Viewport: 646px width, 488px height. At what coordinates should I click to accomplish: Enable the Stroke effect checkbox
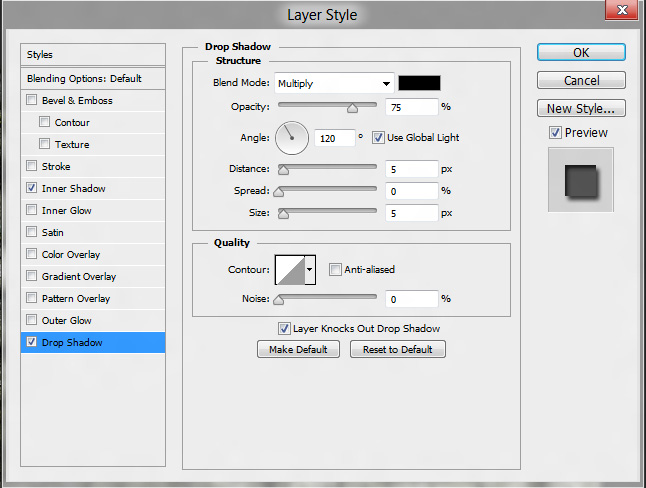coord(31,166)
